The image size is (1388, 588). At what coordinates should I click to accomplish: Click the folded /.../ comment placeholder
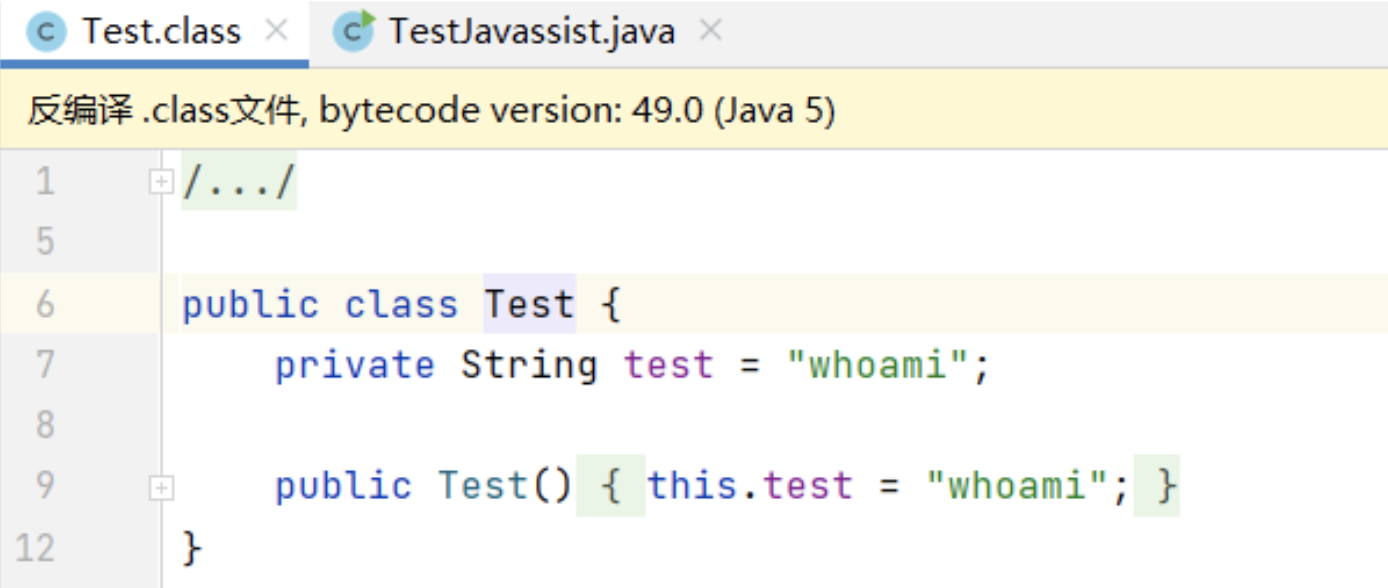click(x=239, y=182)
